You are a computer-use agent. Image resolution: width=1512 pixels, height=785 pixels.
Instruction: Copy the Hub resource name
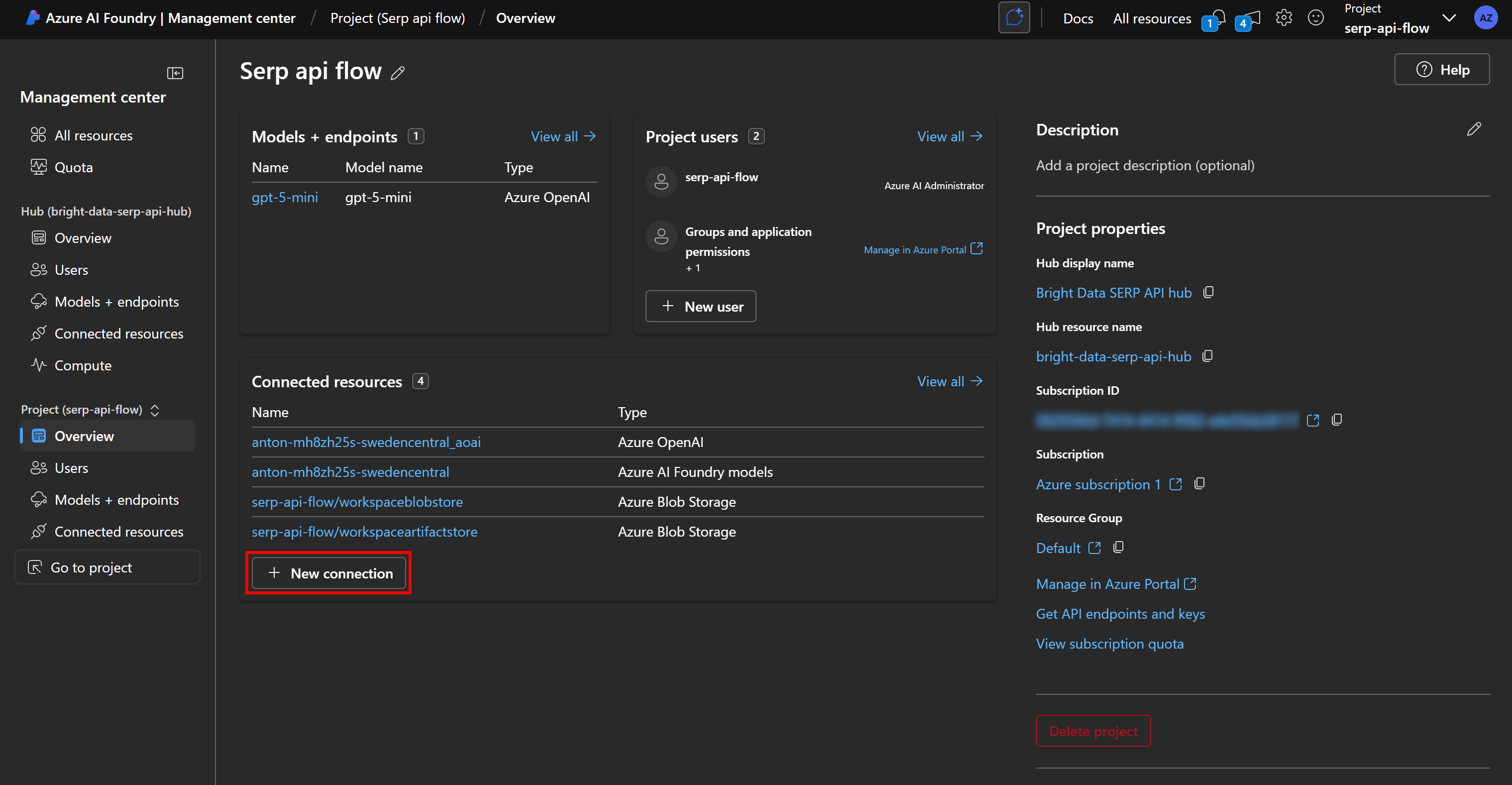1207,356
